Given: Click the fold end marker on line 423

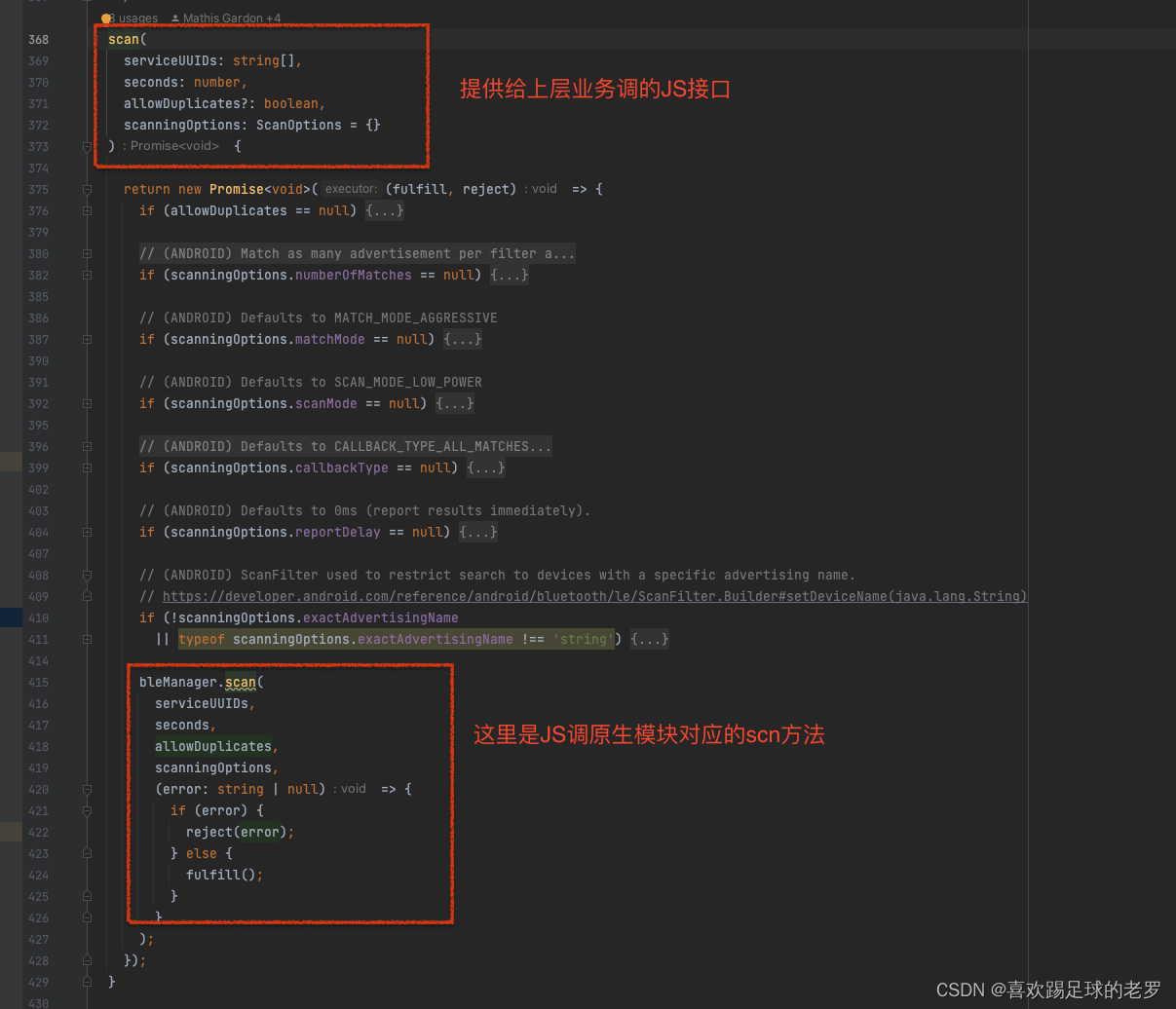Looking at the screenshot, I should [x=87, y=854].
